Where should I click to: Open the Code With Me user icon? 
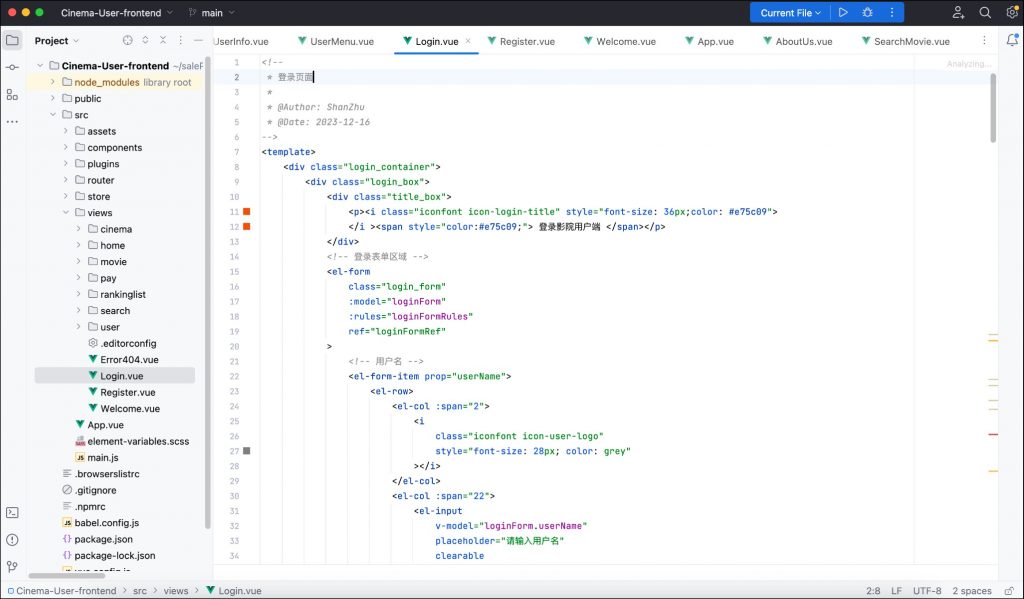click(959, 13)
